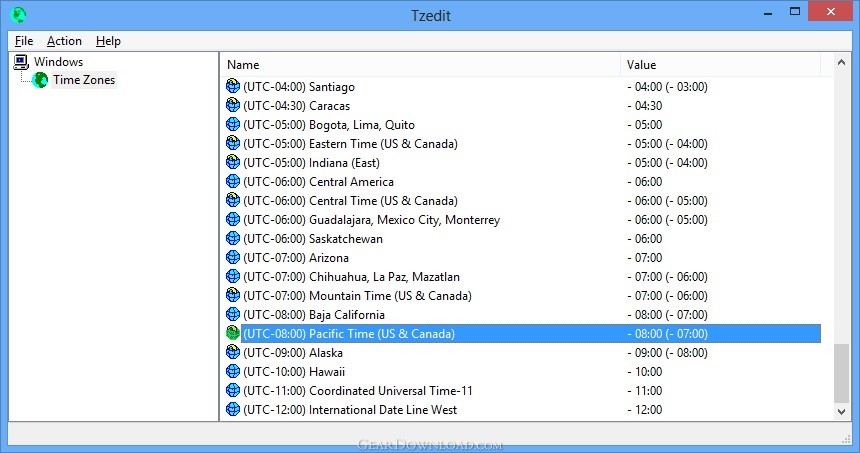Minimize the Tzedit window
Image resolution: width=860 pixels, height=453 pixels.
coord(768,12)
